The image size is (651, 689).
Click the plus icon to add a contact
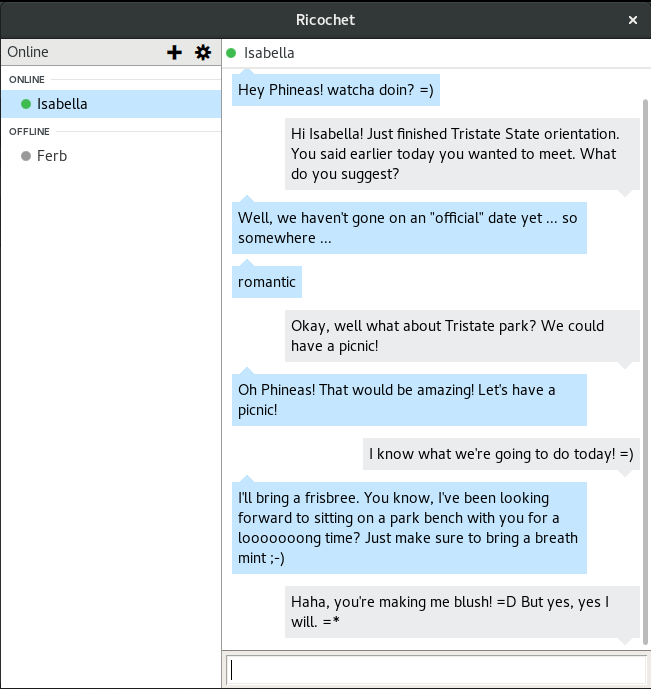[x=174, y=52]
